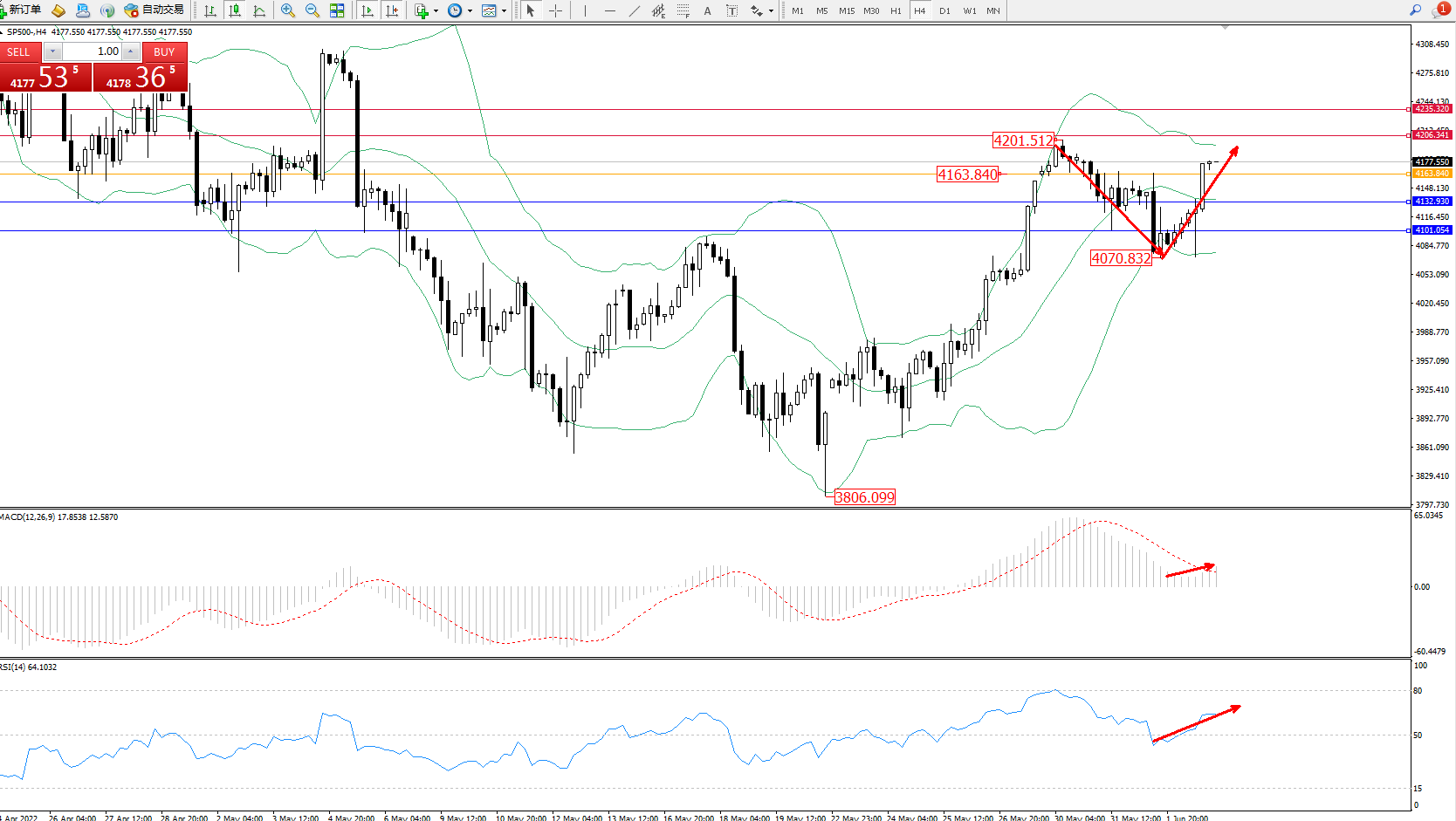Click the Zoom Out magnifier icon
Image resolution: width=1456 pixels, height=821 pixels.
click(312, 10)
